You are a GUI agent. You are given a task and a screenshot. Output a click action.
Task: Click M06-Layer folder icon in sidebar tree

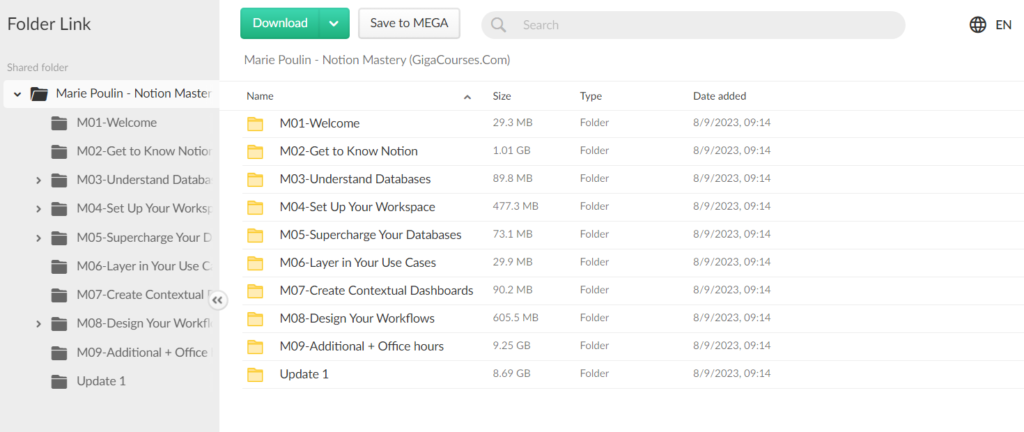click(59, 266)
